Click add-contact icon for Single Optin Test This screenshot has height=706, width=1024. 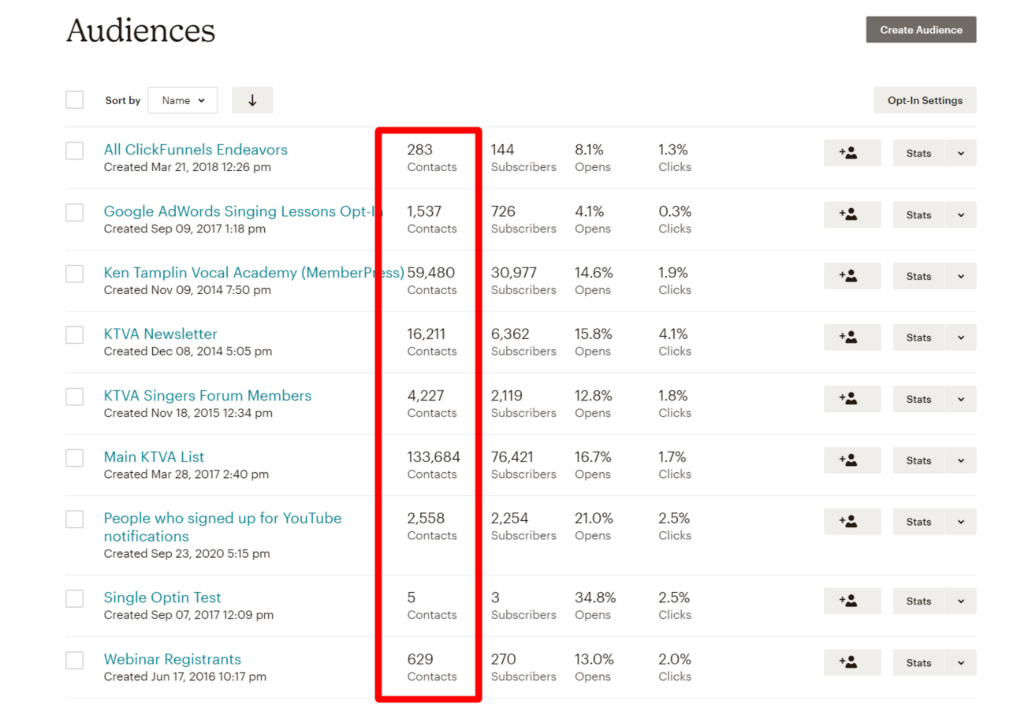tap(851, 601)
